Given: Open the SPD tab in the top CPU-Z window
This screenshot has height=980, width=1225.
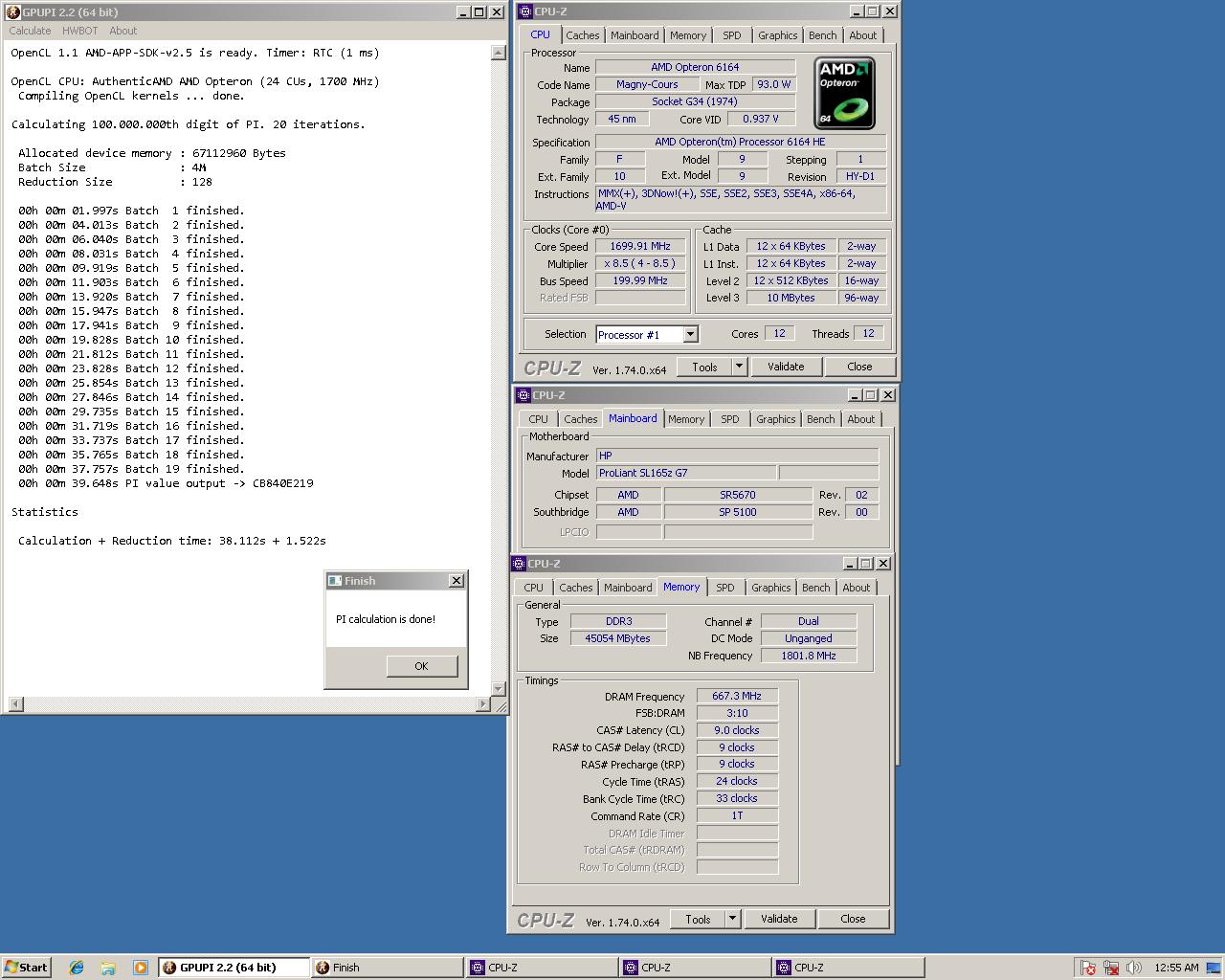Looking at the screenshot, I should 732,35.
